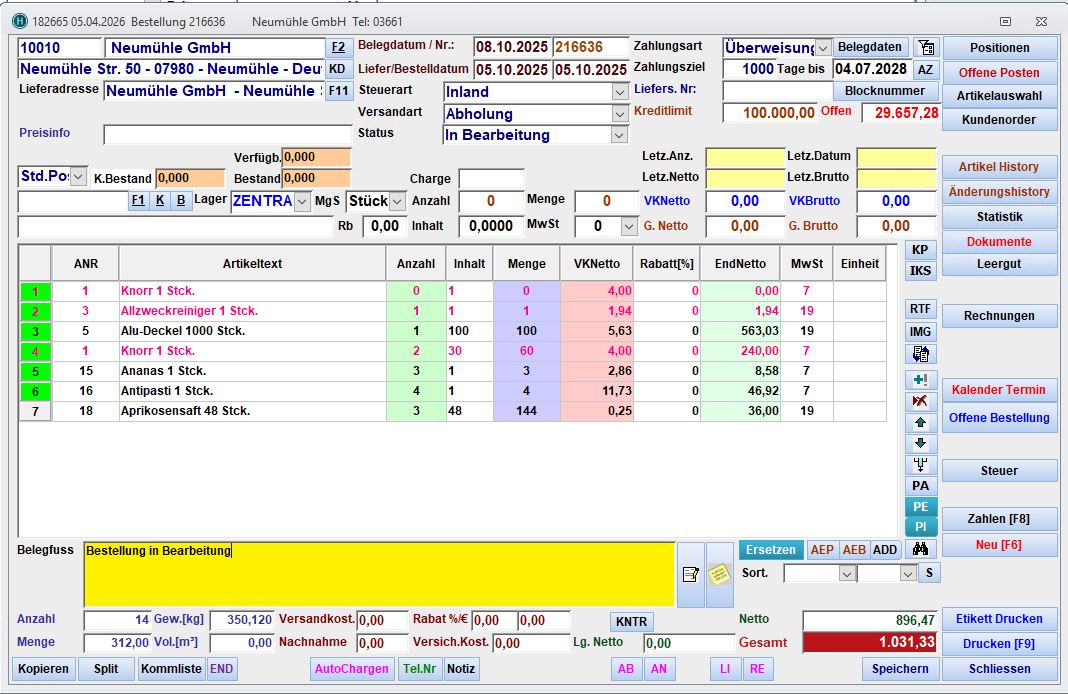This screenshot has width=1068, height=694.
Task: Toggle the PI button
Action: (x=920, y=527)
